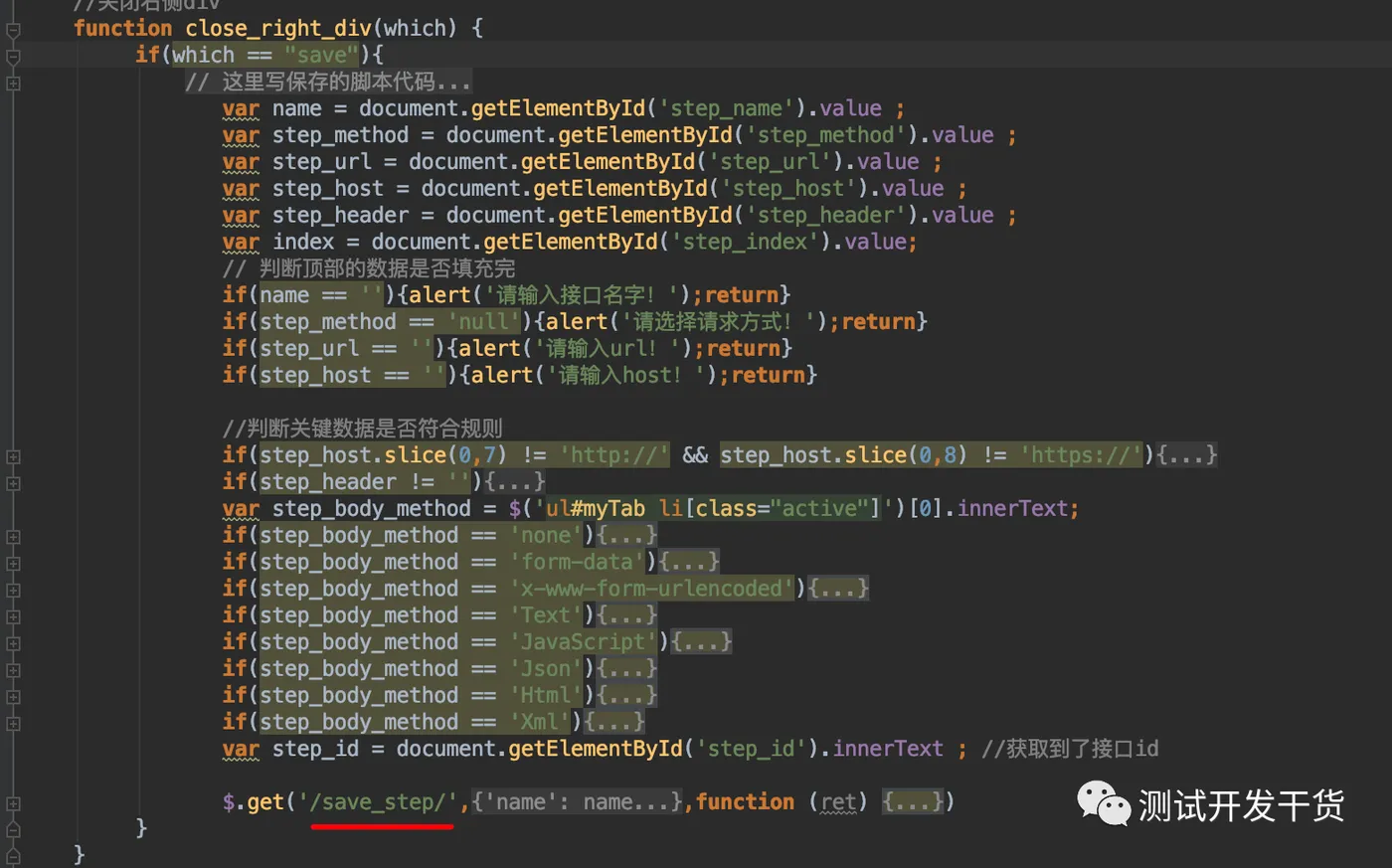Expand the 'JavaScript' condition block from the gutter

coord(13,644)
